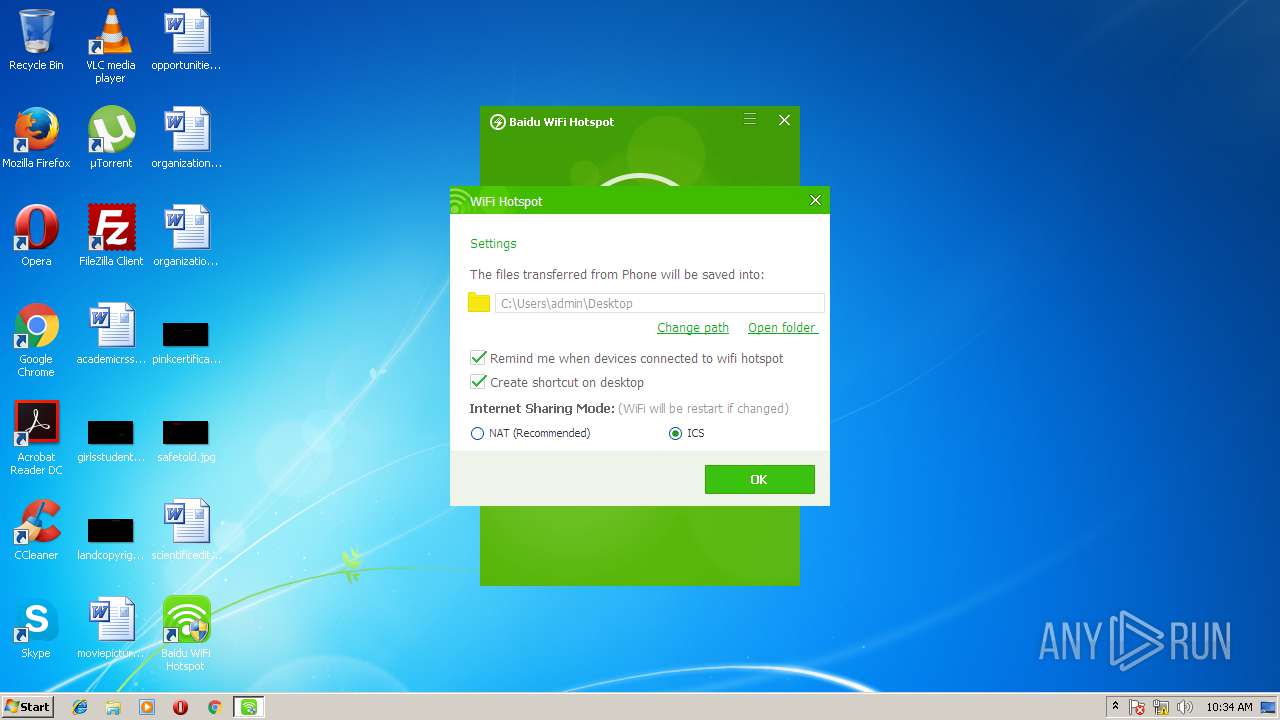Launch Opera browser desktop shortcut
The image size is (1280, 720).
(x=36, y=236)
